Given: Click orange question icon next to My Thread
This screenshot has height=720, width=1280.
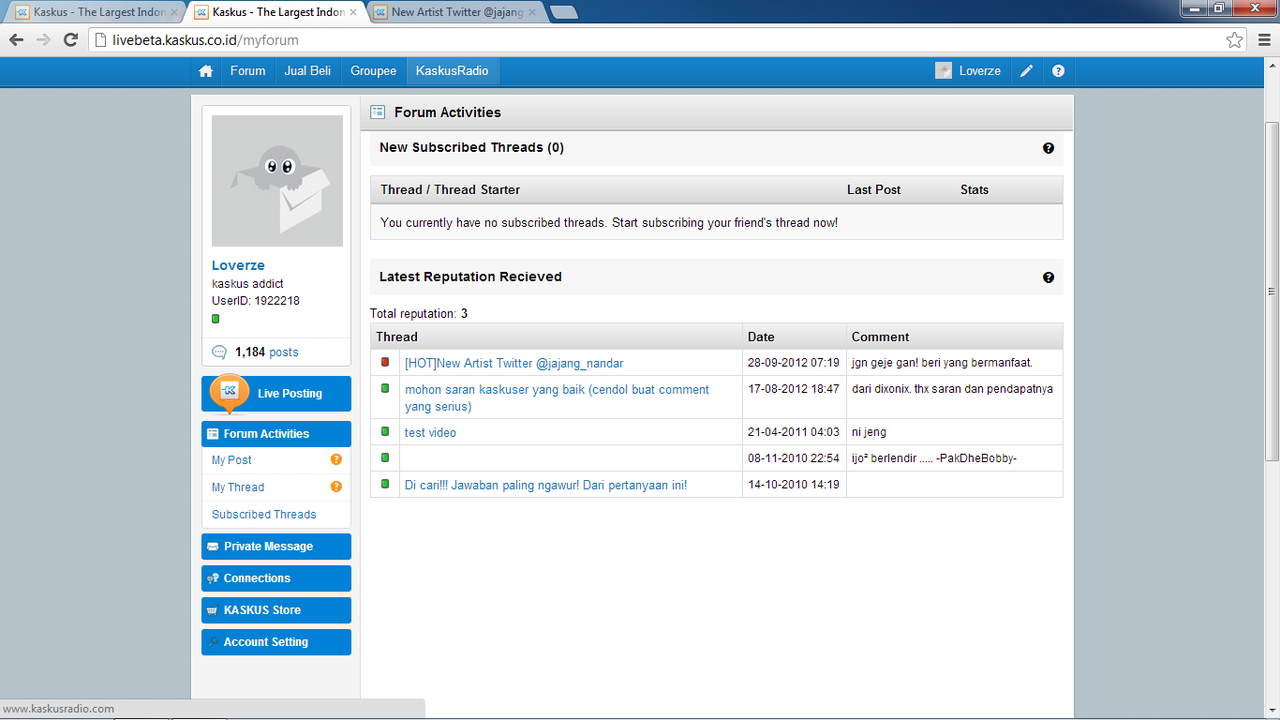Looking at the screenshot, I should click(336, 487).
